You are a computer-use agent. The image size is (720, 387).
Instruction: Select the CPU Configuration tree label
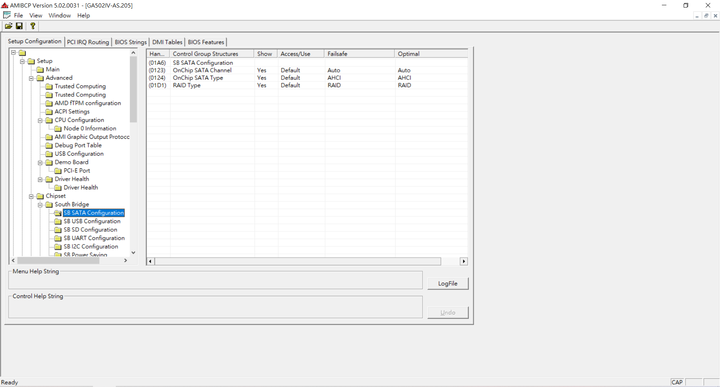79,120
